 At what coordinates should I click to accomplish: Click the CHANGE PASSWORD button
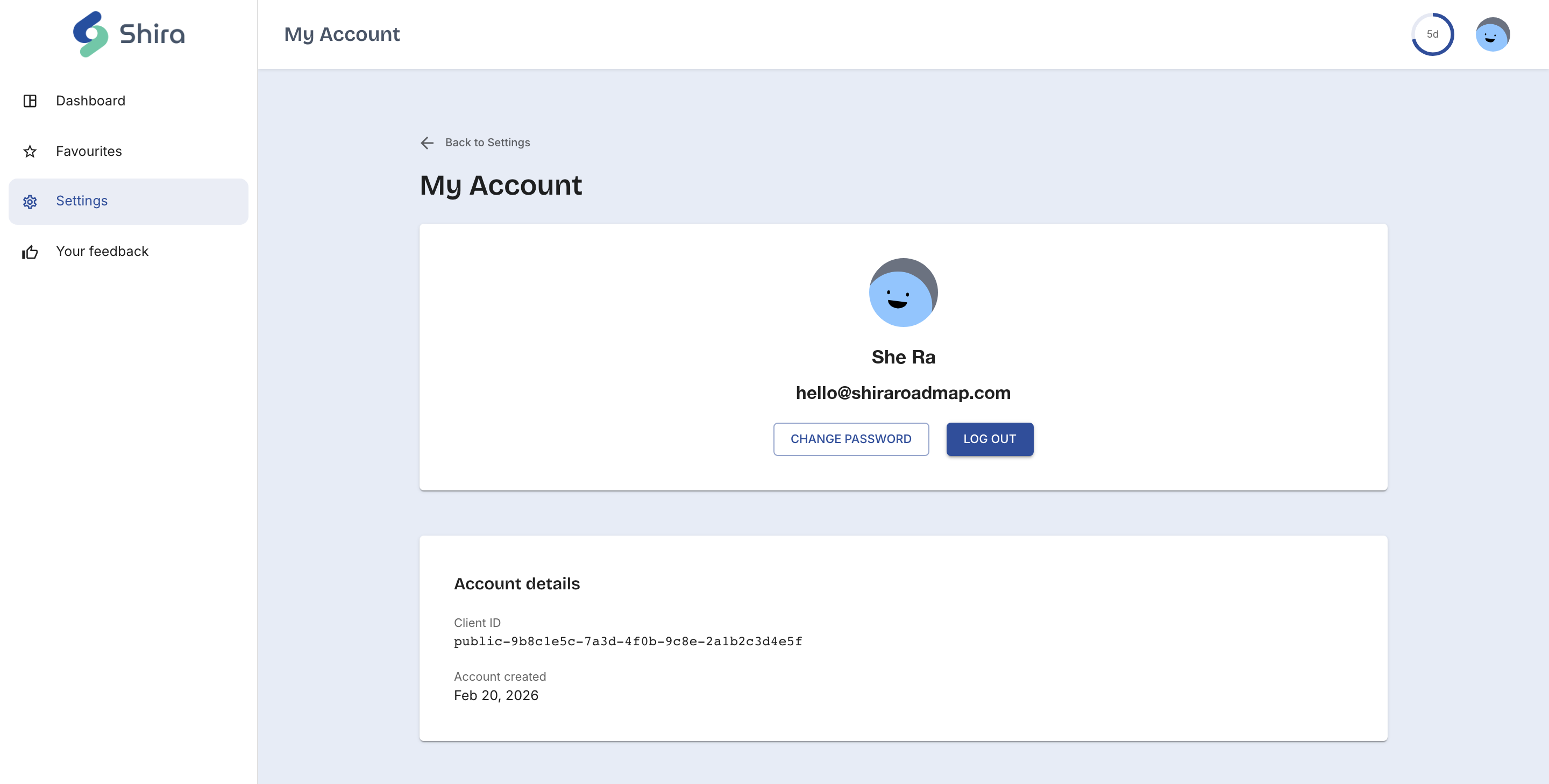[851, 439]
